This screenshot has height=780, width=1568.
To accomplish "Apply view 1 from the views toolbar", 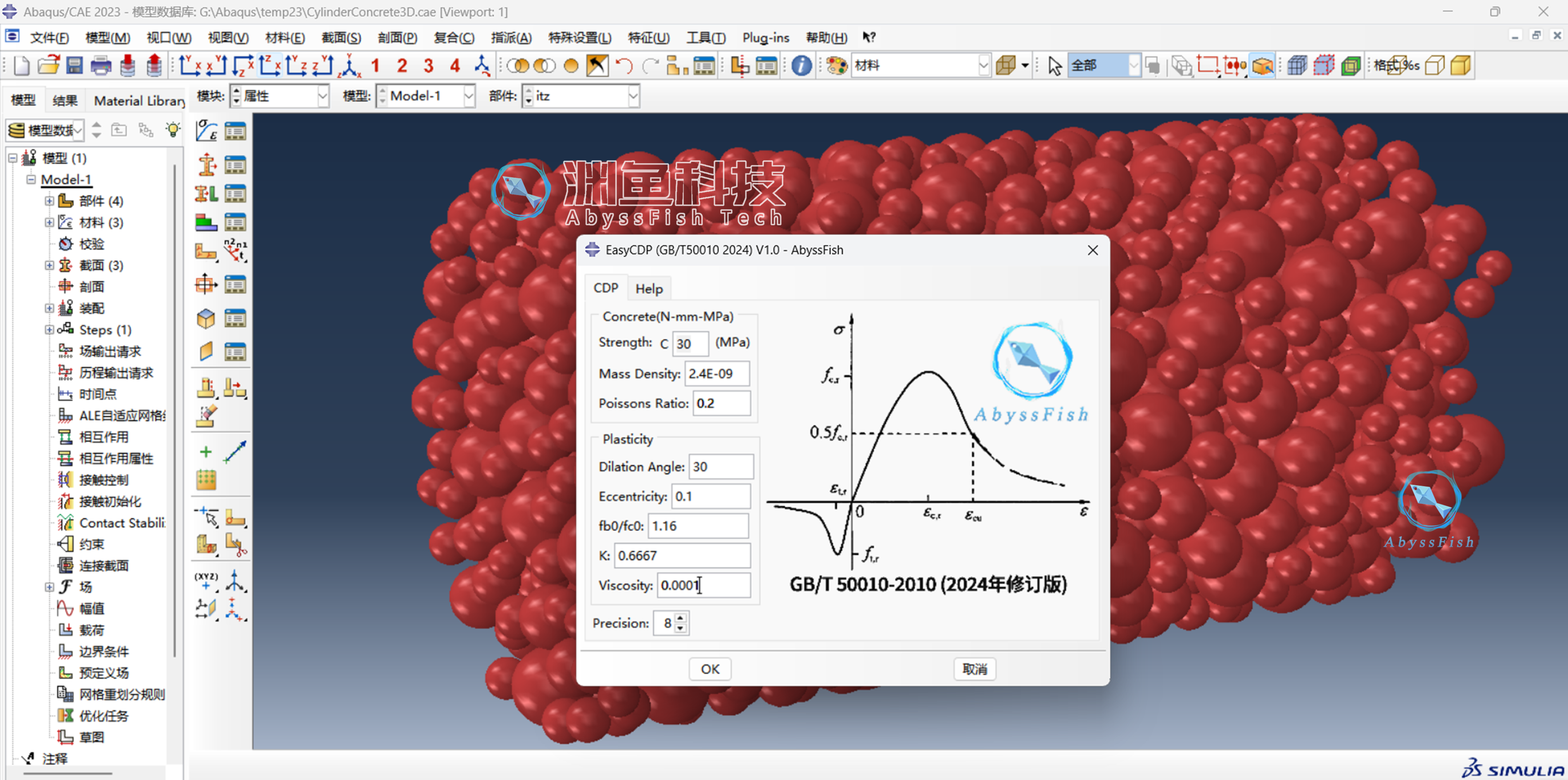I will (x=375, y=65).
